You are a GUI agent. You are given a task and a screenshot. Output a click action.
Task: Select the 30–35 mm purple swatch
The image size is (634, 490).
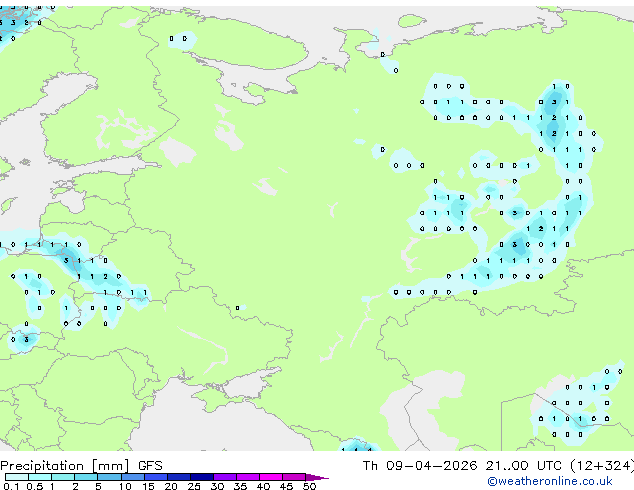click(x=225, y=477)
